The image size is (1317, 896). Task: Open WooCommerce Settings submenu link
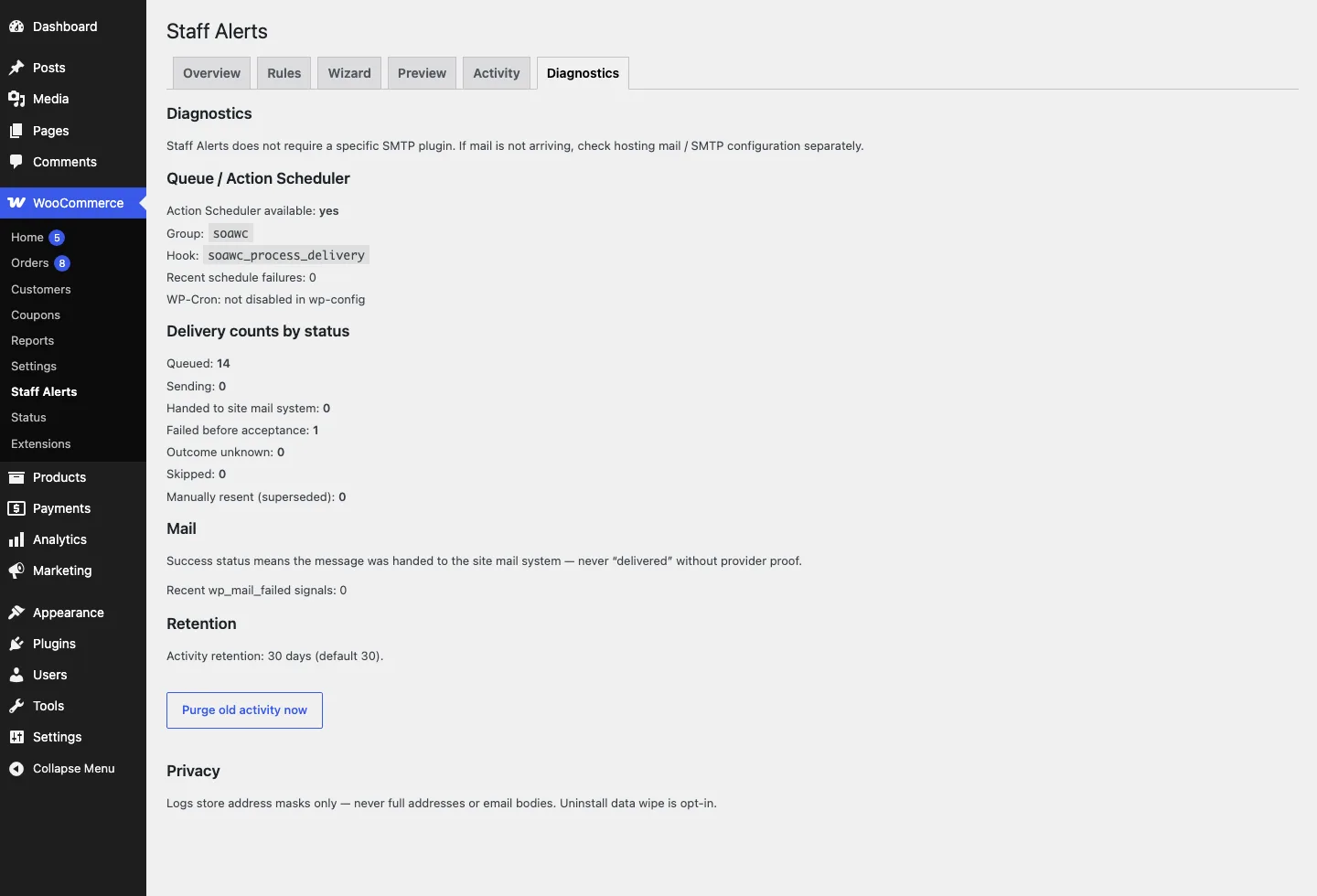(x=34, y=366)
